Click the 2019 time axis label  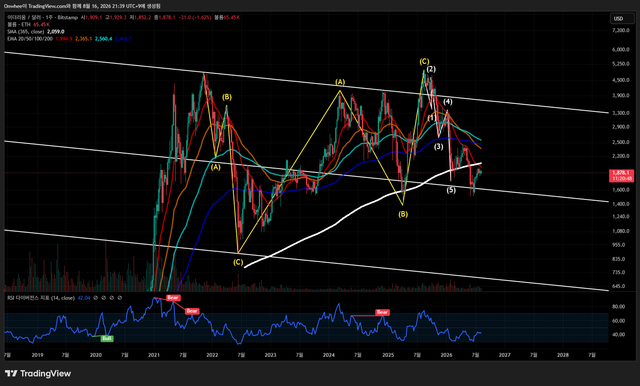coord(37,355)
